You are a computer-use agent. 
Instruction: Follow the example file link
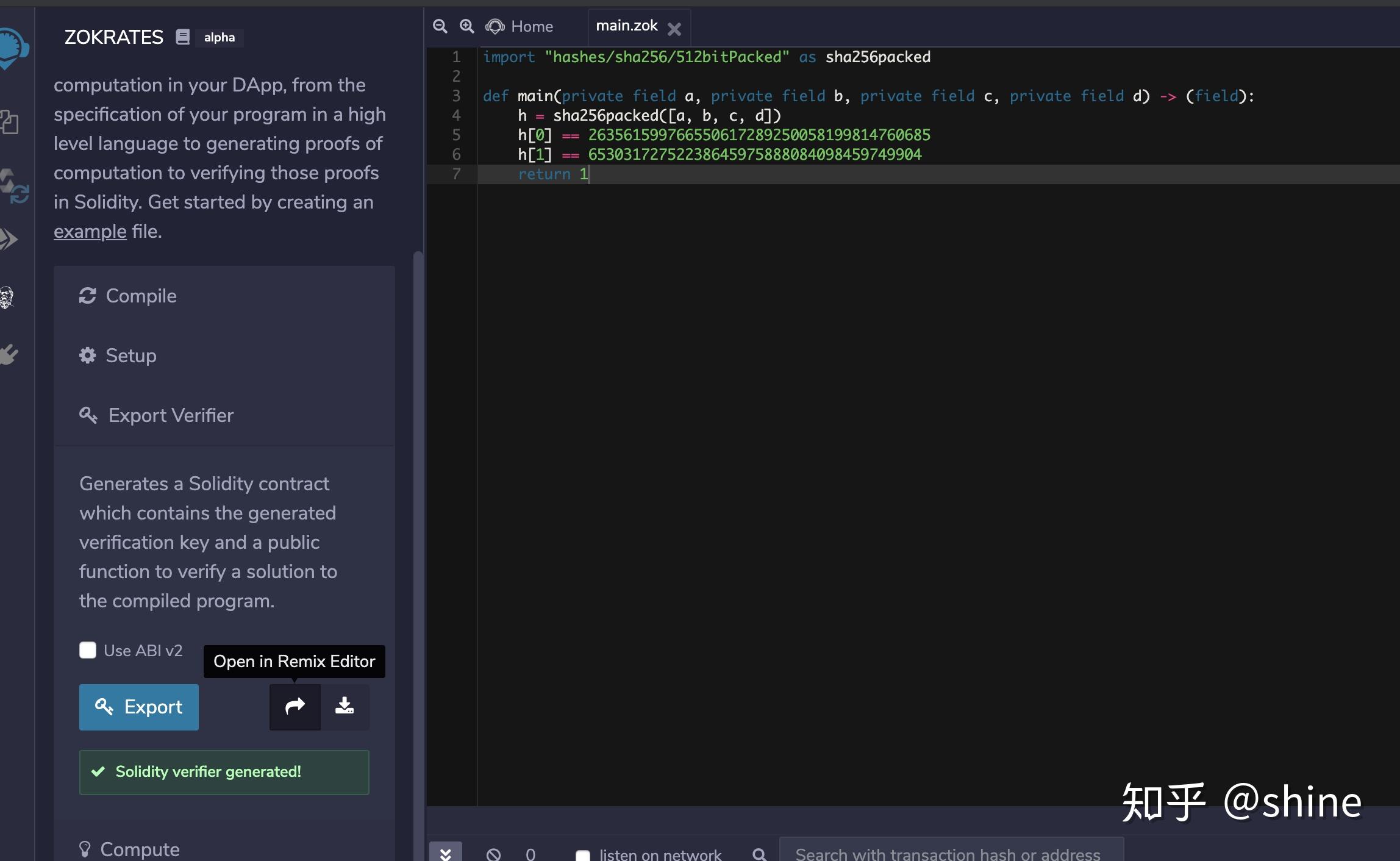click(90, 232)
